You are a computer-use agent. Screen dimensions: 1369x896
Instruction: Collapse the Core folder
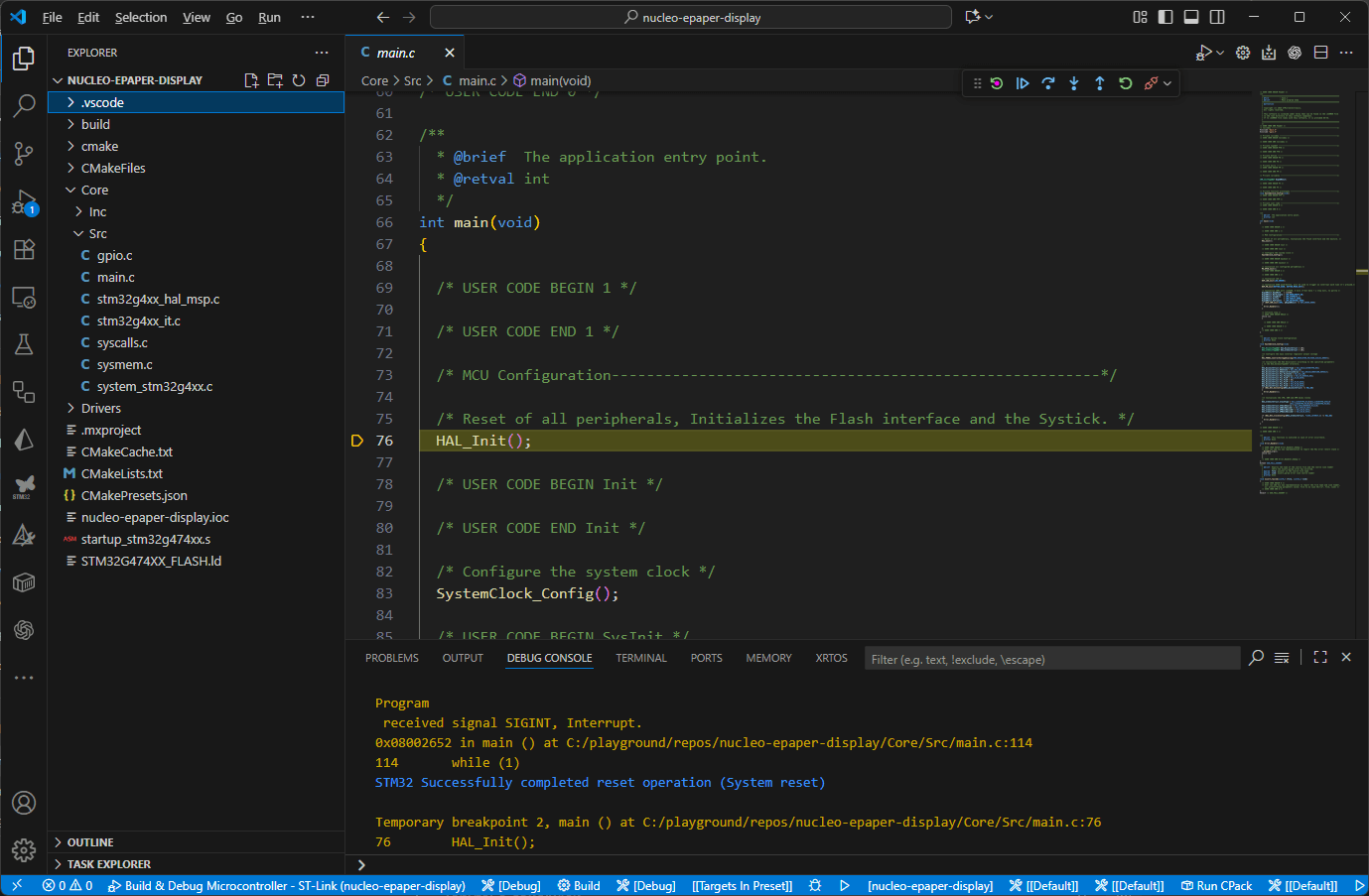(94, 190)
